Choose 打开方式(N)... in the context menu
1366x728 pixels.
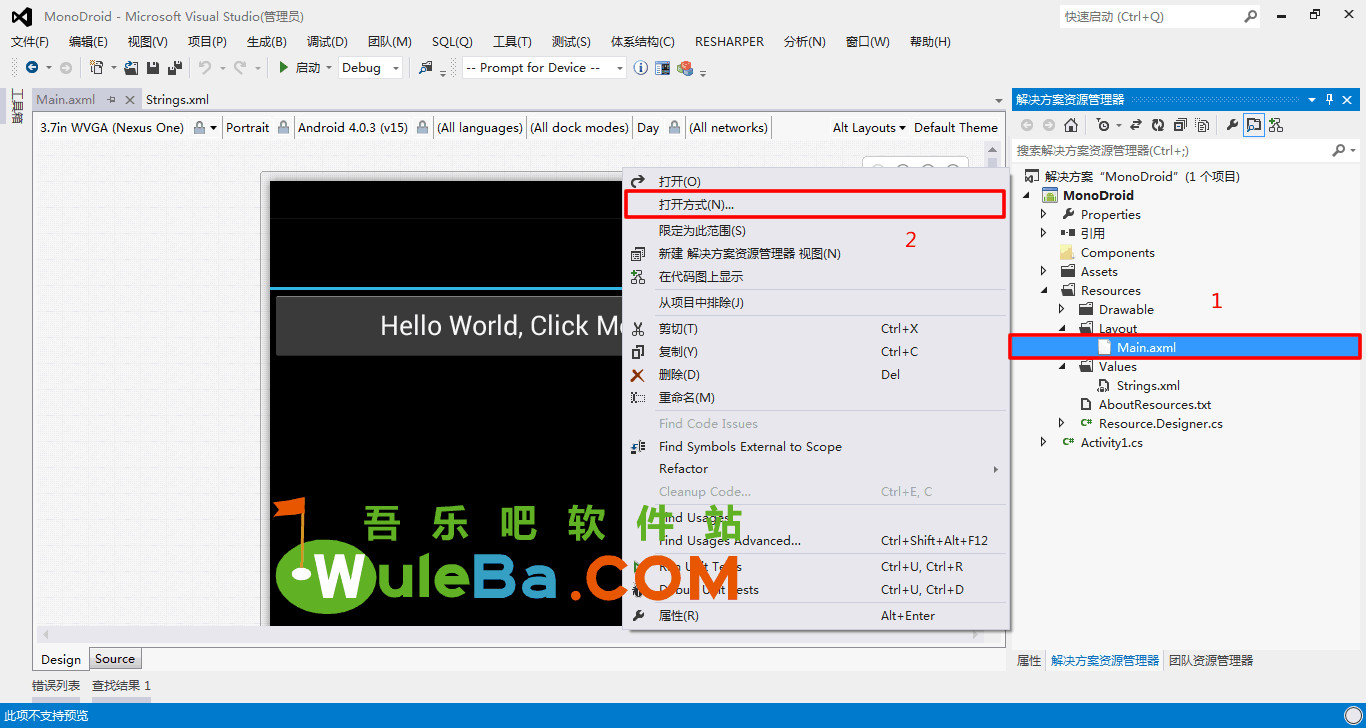coord(815,204)
